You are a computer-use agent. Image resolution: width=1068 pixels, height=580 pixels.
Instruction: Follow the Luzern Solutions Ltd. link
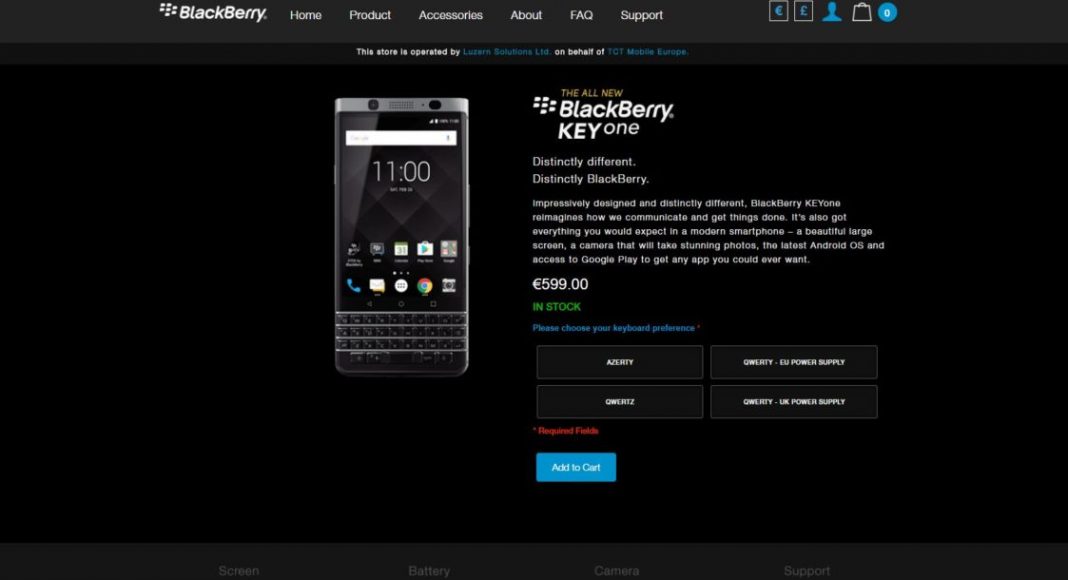tap(507, 52)
